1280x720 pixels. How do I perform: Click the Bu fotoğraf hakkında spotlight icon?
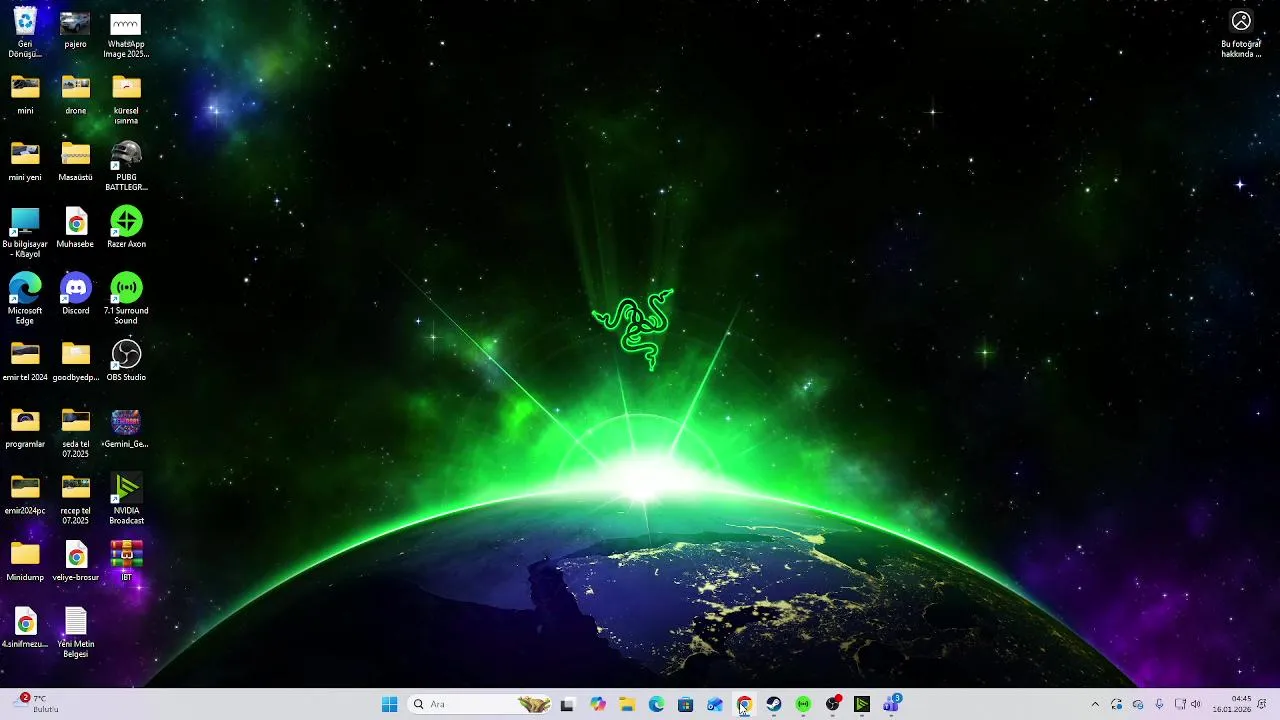(1241, 33)
